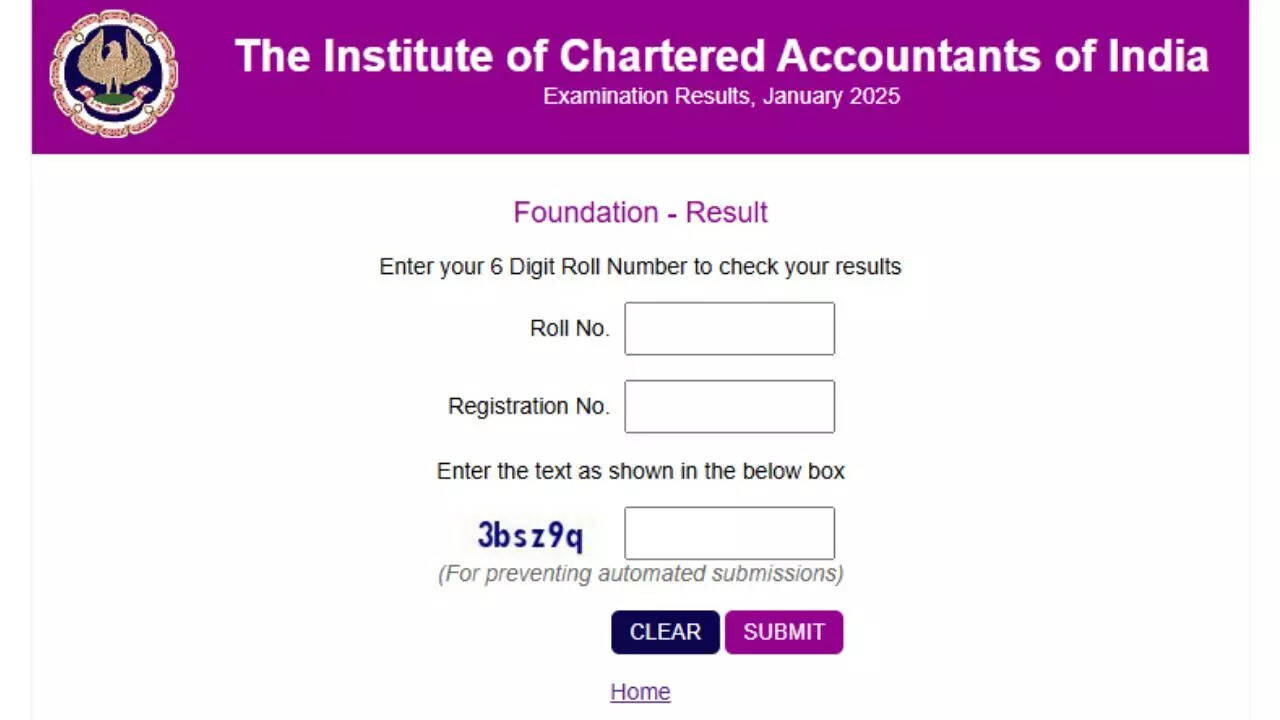Click the Roll No. input field
The width and height of the screenshot is (1280, 720).
[729, 329]
